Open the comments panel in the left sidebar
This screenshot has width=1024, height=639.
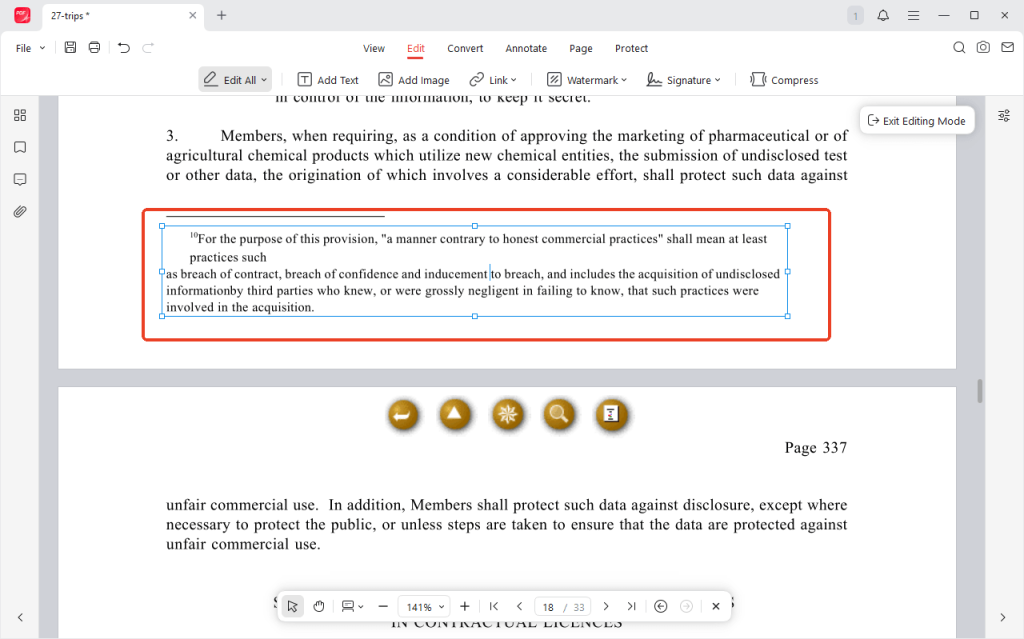[20, 179]
